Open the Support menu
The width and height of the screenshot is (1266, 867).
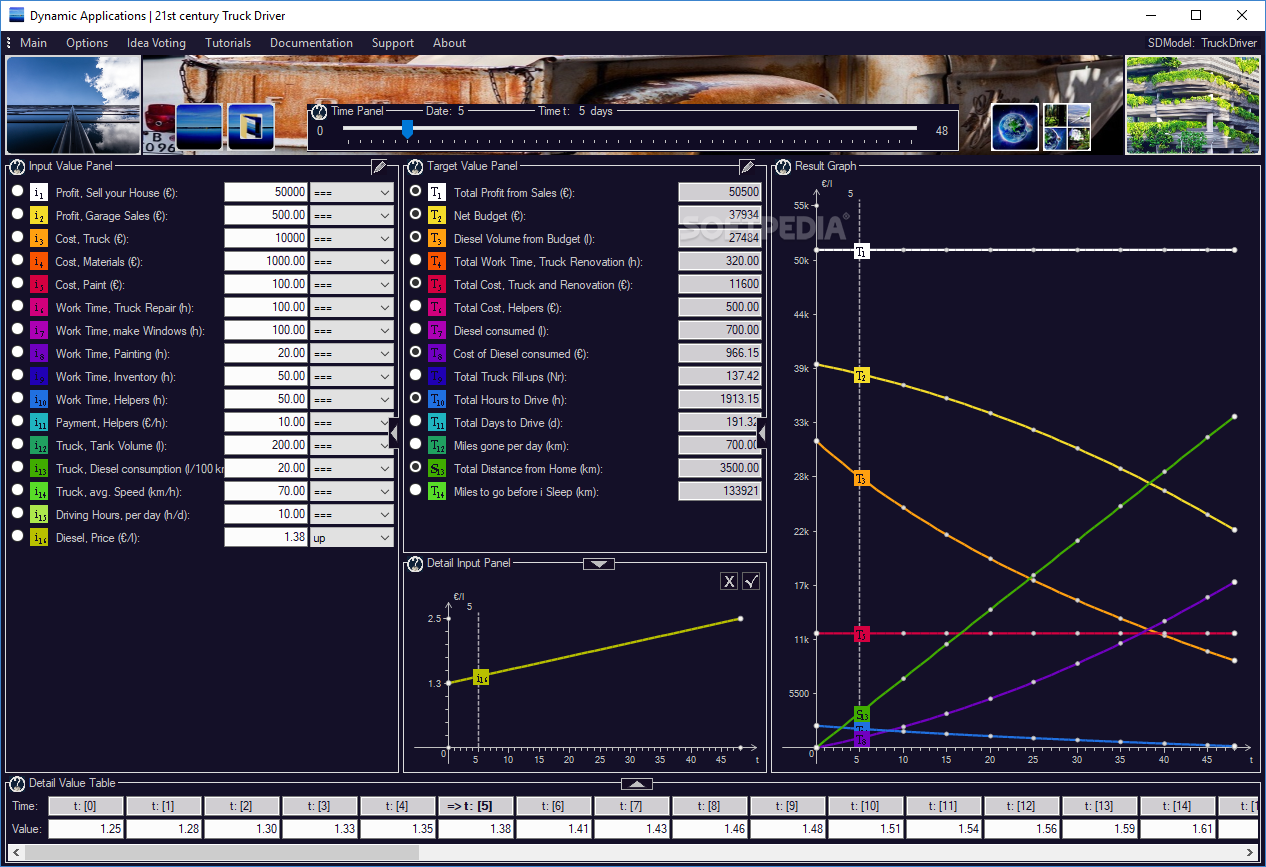[393, 43]
